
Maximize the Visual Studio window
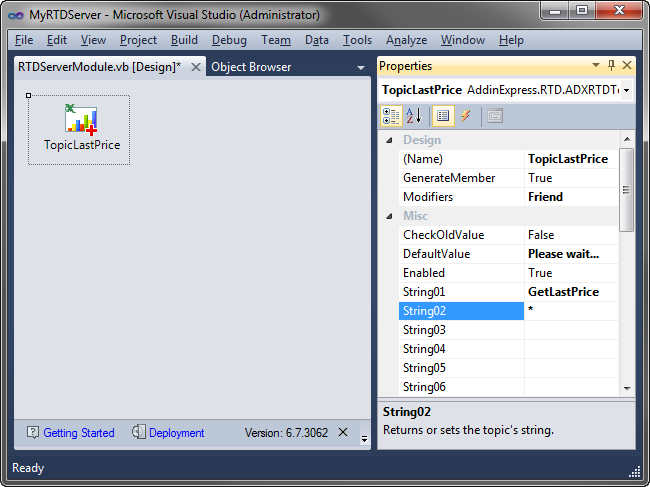point(582,10)
